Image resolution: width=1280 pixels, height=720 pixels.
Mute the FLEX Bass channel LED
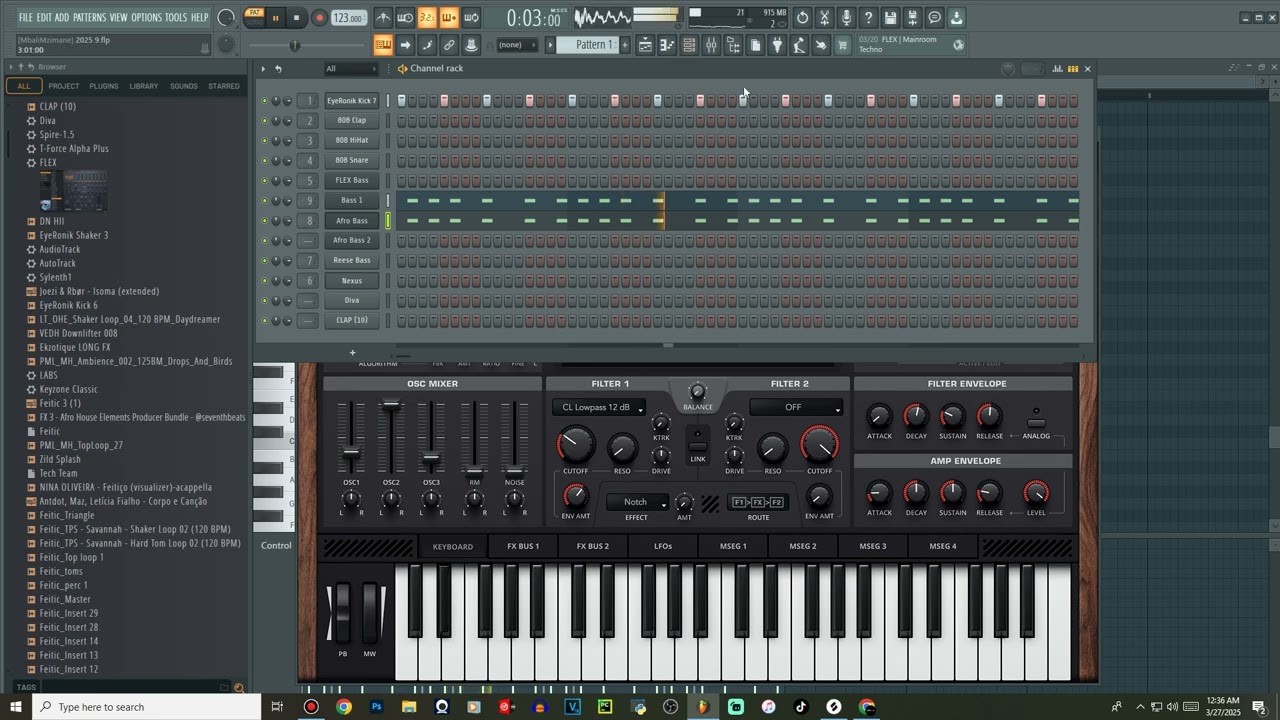point(265,181)
